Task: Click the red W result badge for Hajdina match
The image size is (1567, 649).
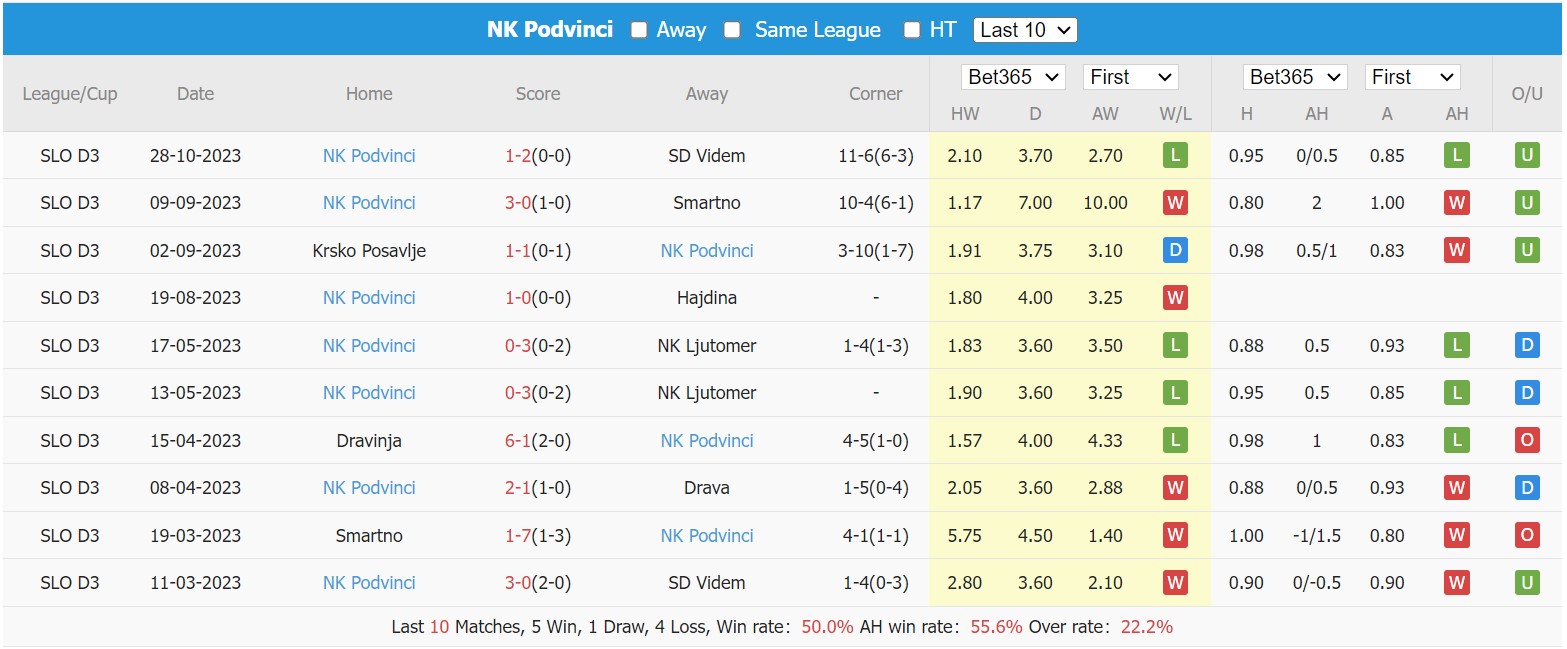Action: tap(1175, 298)
